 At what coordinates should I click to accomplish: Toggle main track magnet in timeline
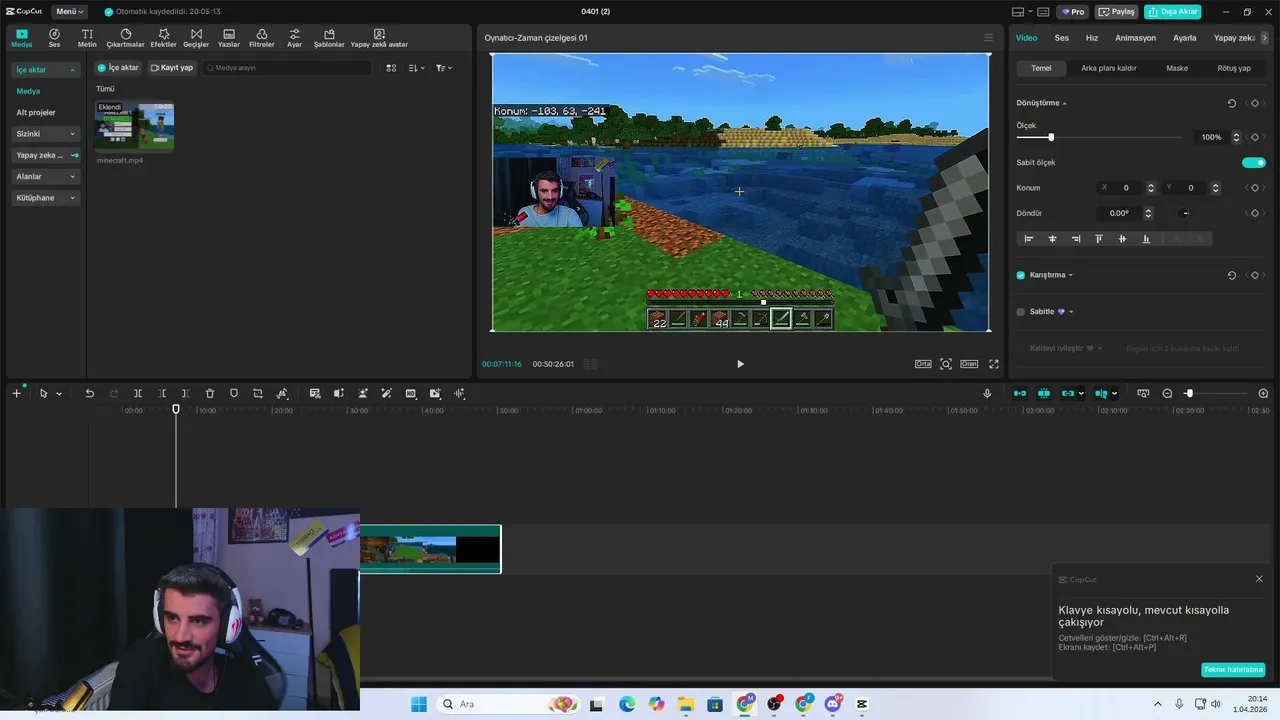tap(1020, 394)
